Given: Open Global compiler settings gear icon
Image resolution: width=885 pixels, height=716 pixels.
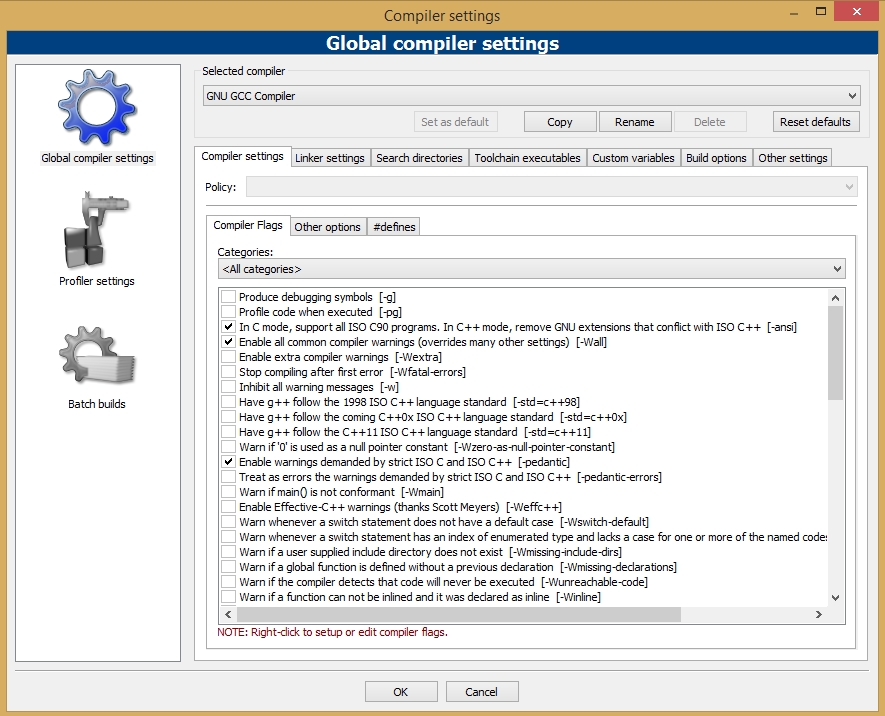Looking at the screenshot, I should (x=97, y=108).
